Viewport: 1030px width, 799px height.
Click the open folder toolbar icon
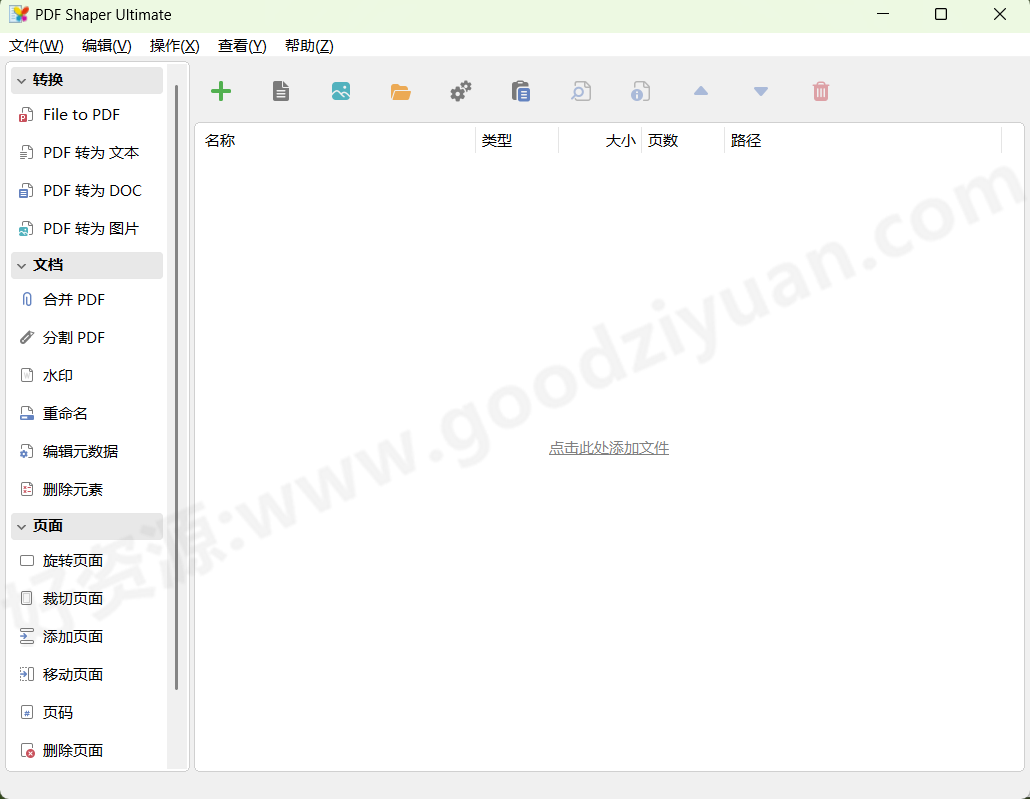[400, 91]
